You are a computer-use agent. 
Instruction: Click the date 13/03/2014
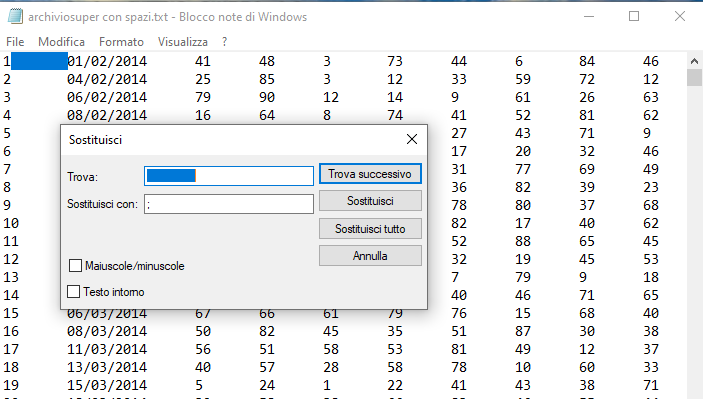[107, 367]
